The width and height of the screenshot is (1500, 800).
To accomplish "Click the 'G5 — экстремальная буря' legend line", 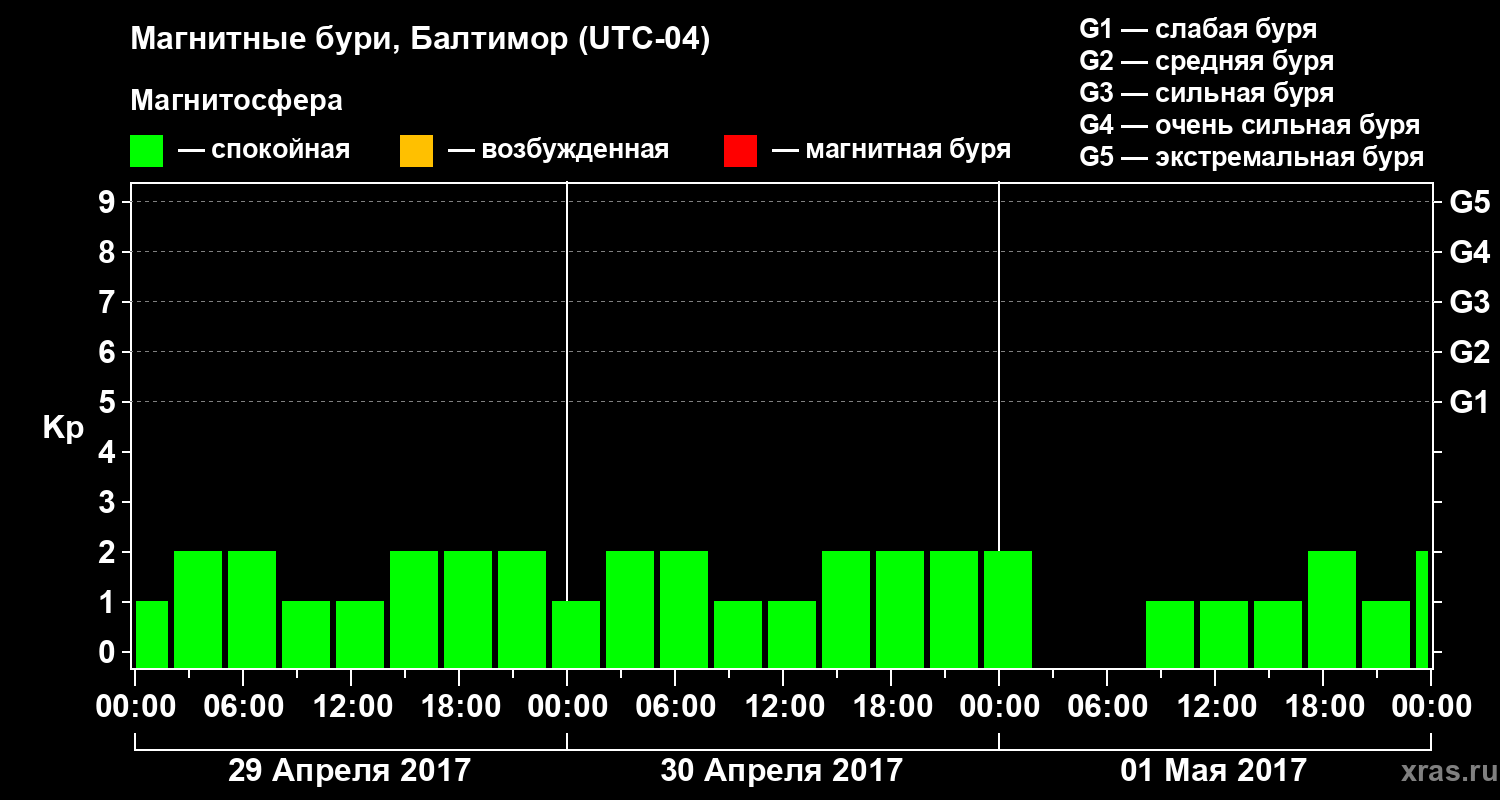I will click(x=1251, y=157).
